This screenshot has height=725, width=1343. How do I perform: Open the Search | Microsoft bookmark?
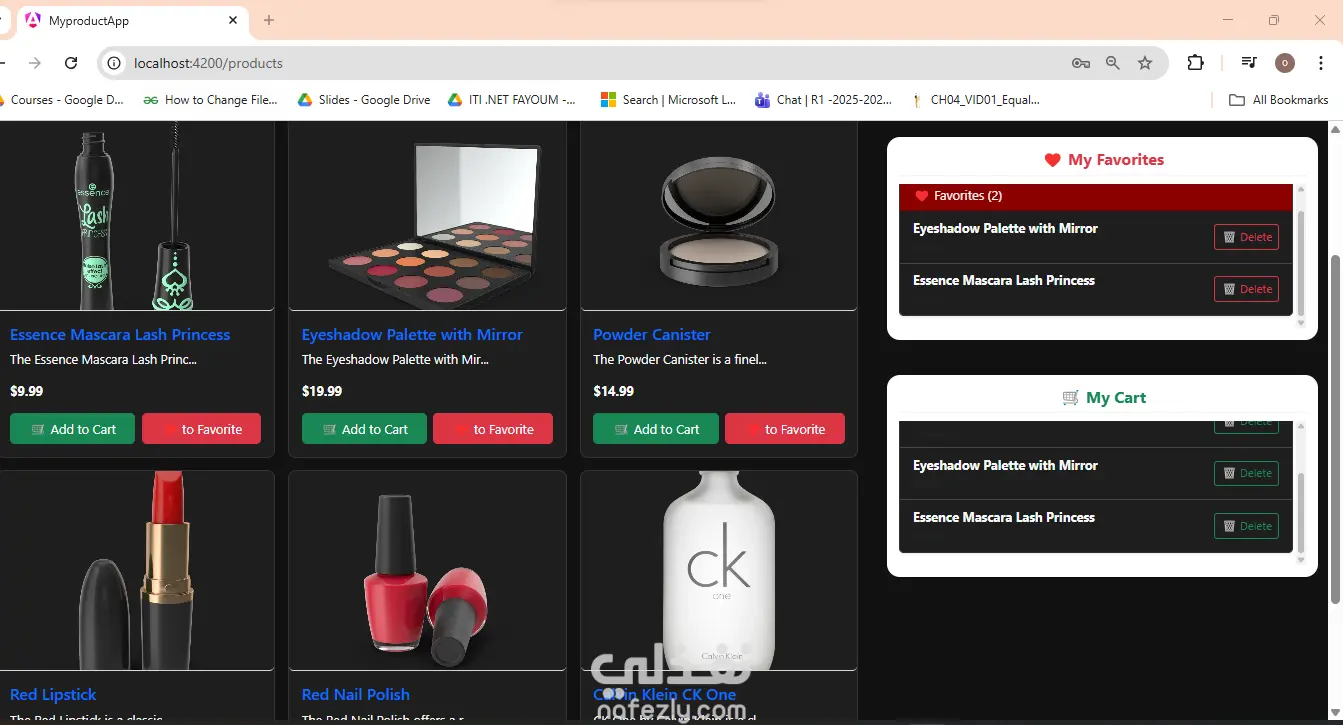pyautogui.click(x=668, y=100)
